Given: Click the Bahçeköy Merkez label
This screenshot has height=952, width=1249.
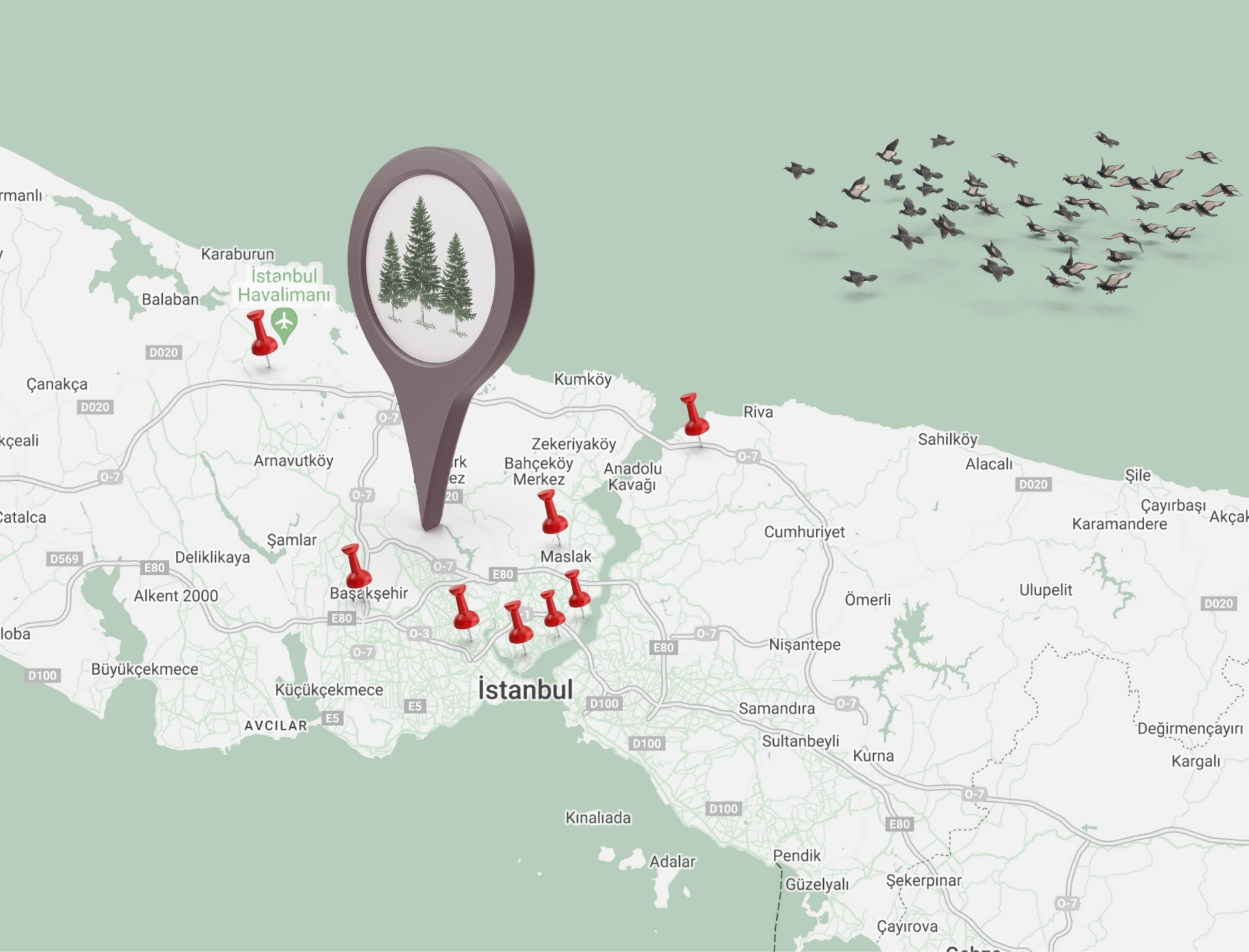Looking at the screenshot, I should pyautogui.click(x=539, y=471).
